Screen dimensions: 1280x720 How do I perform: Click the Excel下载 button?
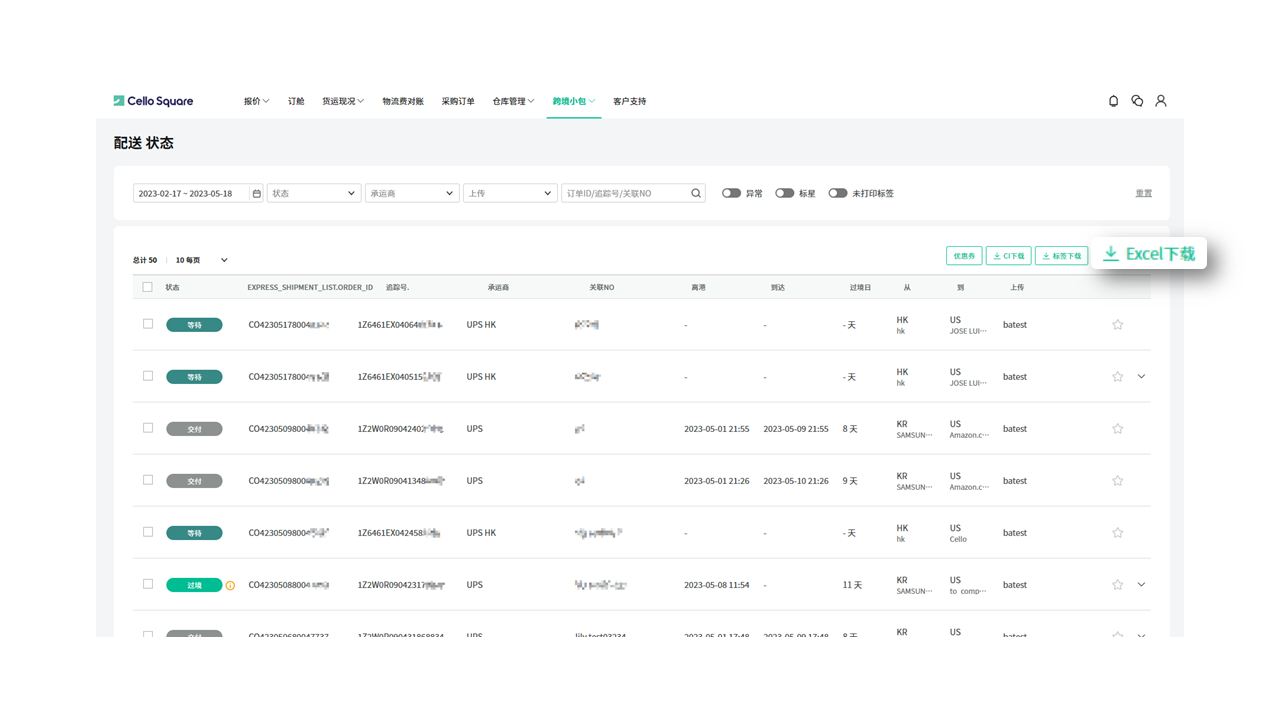1149,254
